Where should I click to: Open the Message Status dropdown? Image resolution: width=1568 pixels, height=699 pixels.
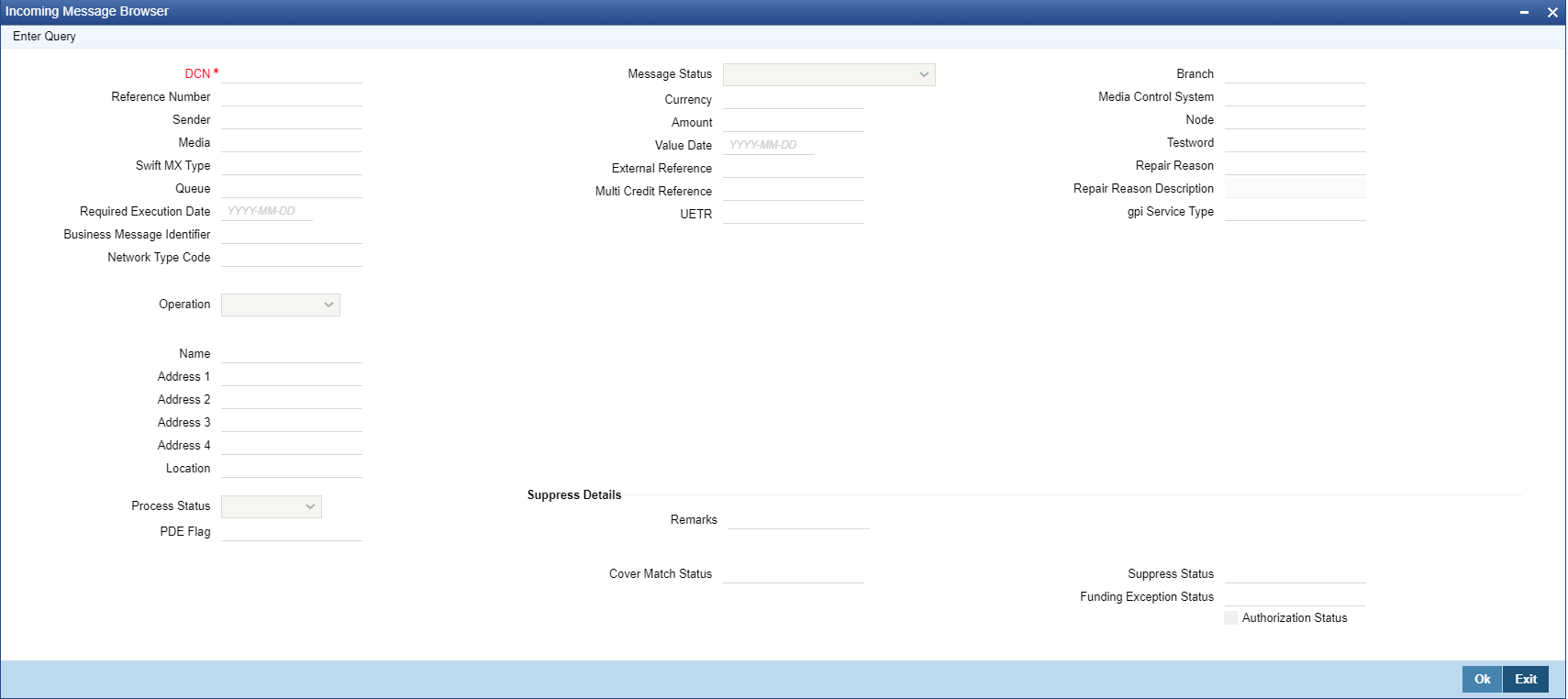pos(829,74)
